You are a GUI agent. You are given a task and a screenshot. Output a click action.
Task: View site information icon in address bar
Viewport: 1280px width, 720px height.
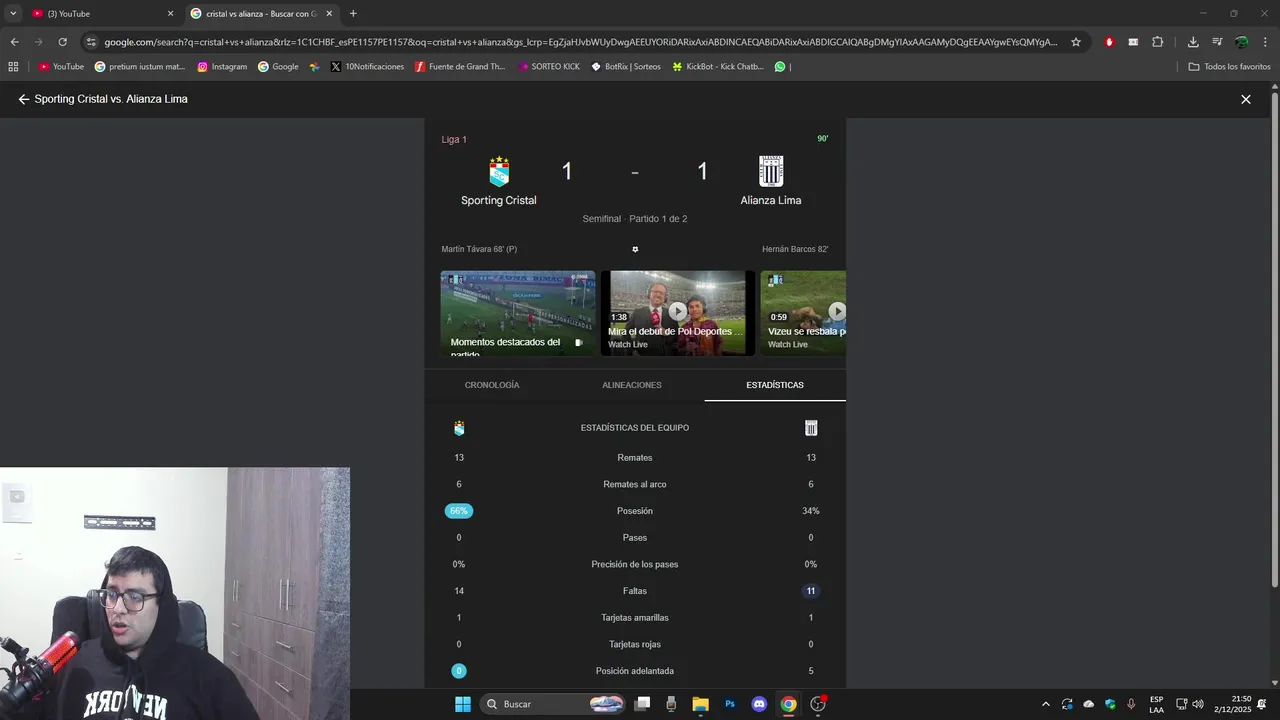coord(91,42)
